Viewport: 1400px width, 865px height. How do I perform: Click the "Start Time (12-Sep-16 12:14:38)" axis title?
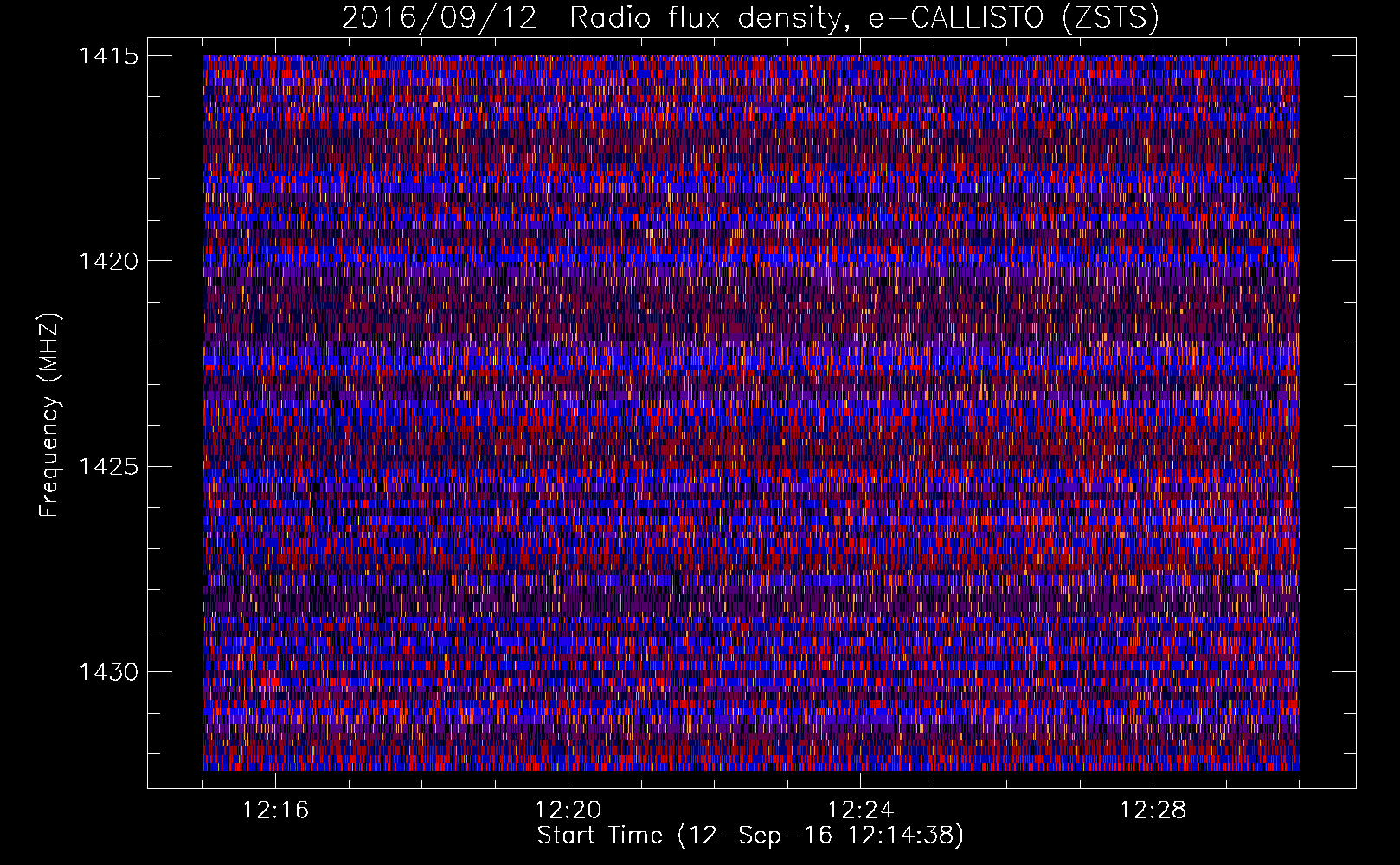750,836
